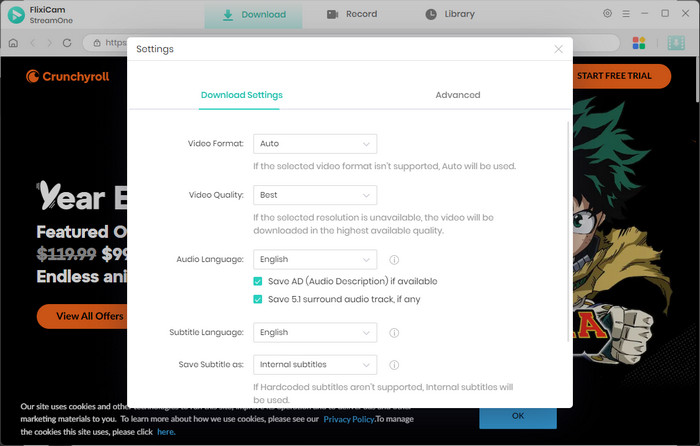Close the Settings dialog with the X
The height and width of the screenshot is (446, 700).
coord(558,49)
